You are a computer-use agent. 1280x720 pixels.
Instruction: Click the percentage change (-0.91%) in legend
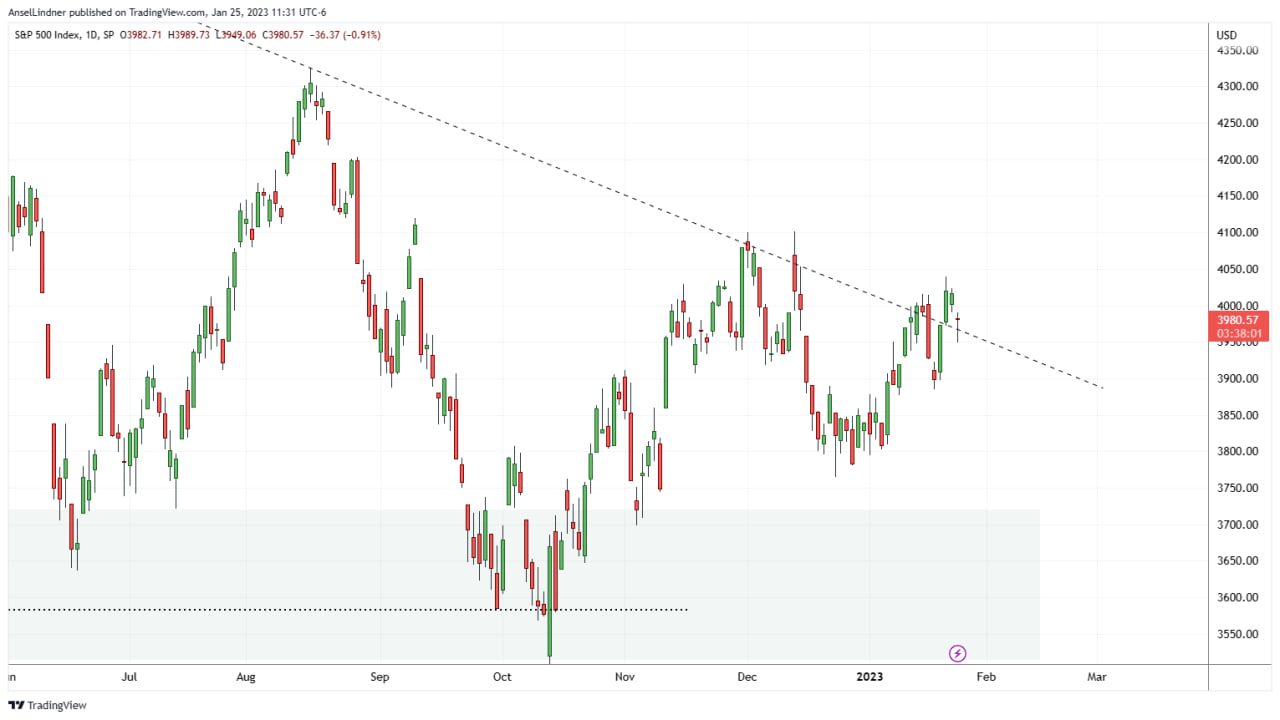pos(360,33)
